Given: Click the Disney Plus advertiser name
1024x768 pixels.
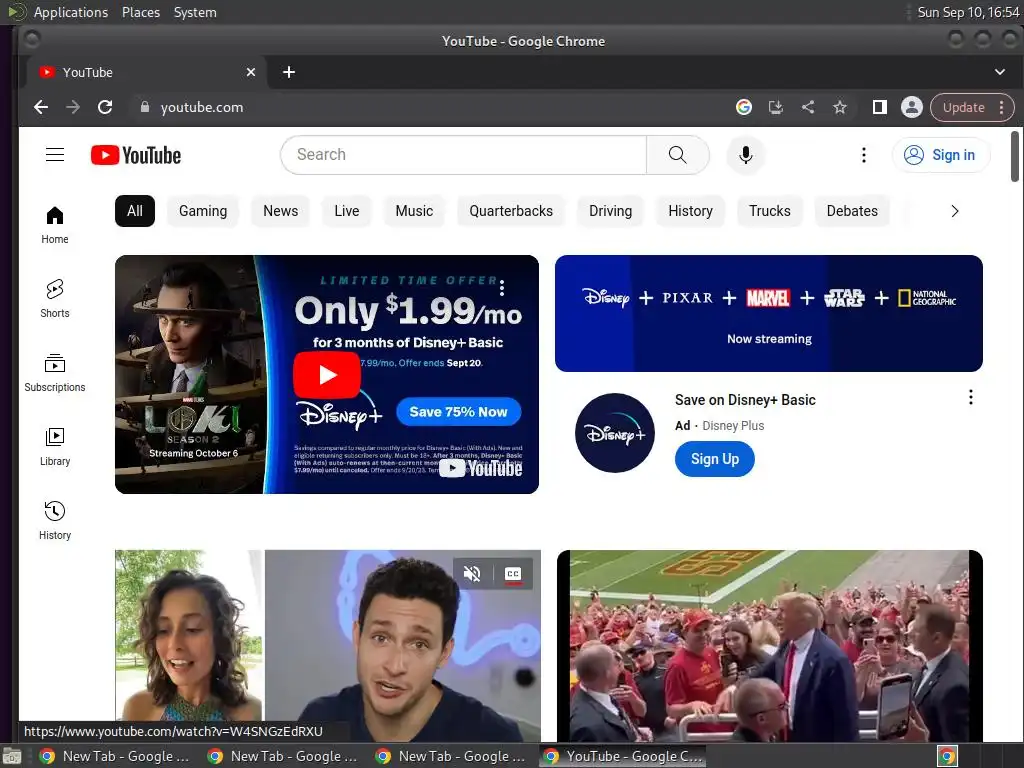Looking at the screenshot, I should click(733, 426).
